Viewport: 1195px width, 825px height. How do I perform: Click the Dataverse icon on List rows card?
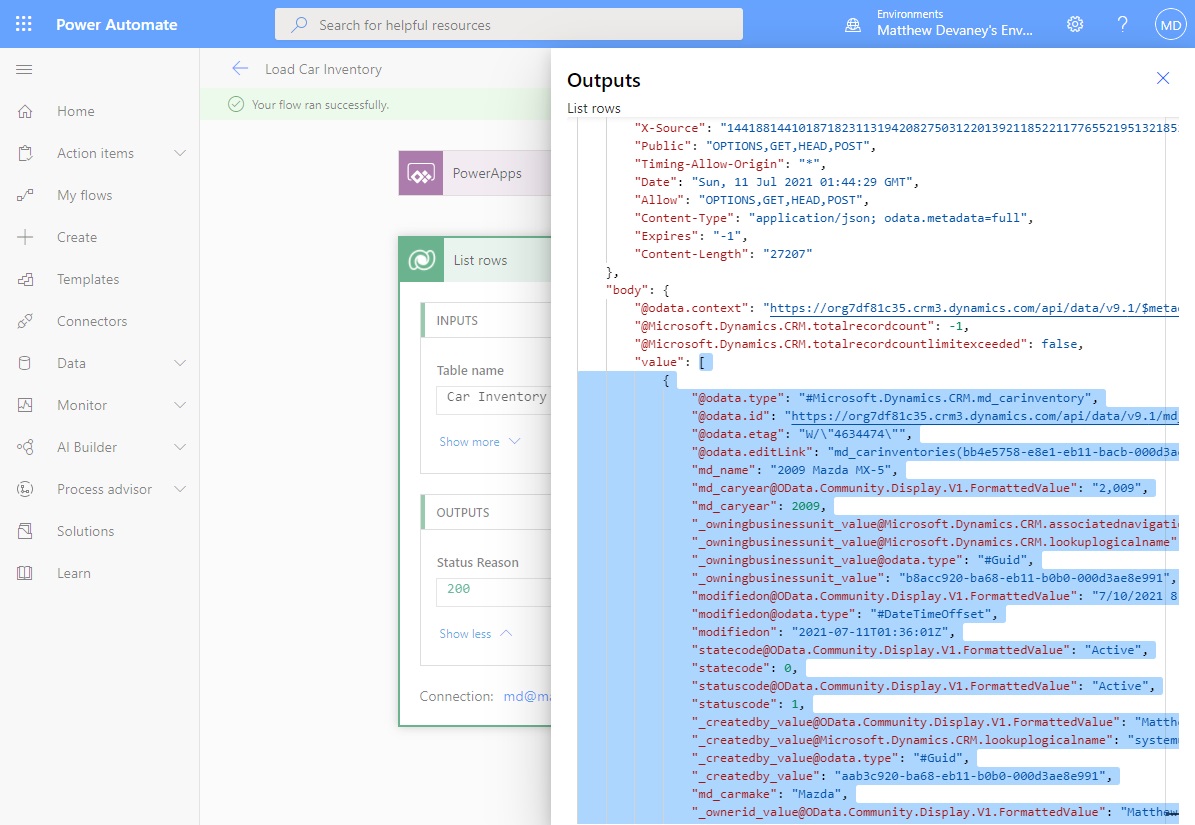click(x=421, y=259)
